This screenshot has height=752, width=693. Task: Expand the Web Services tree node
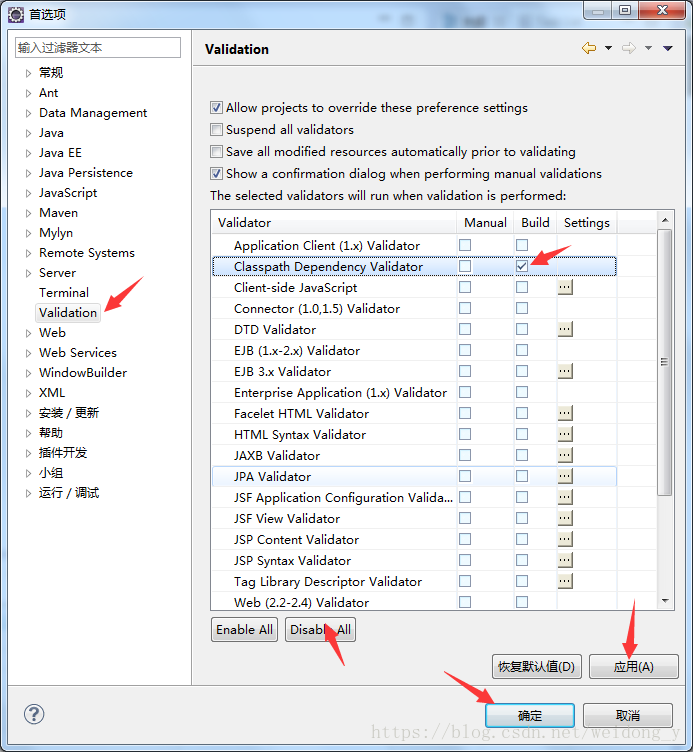28,353
